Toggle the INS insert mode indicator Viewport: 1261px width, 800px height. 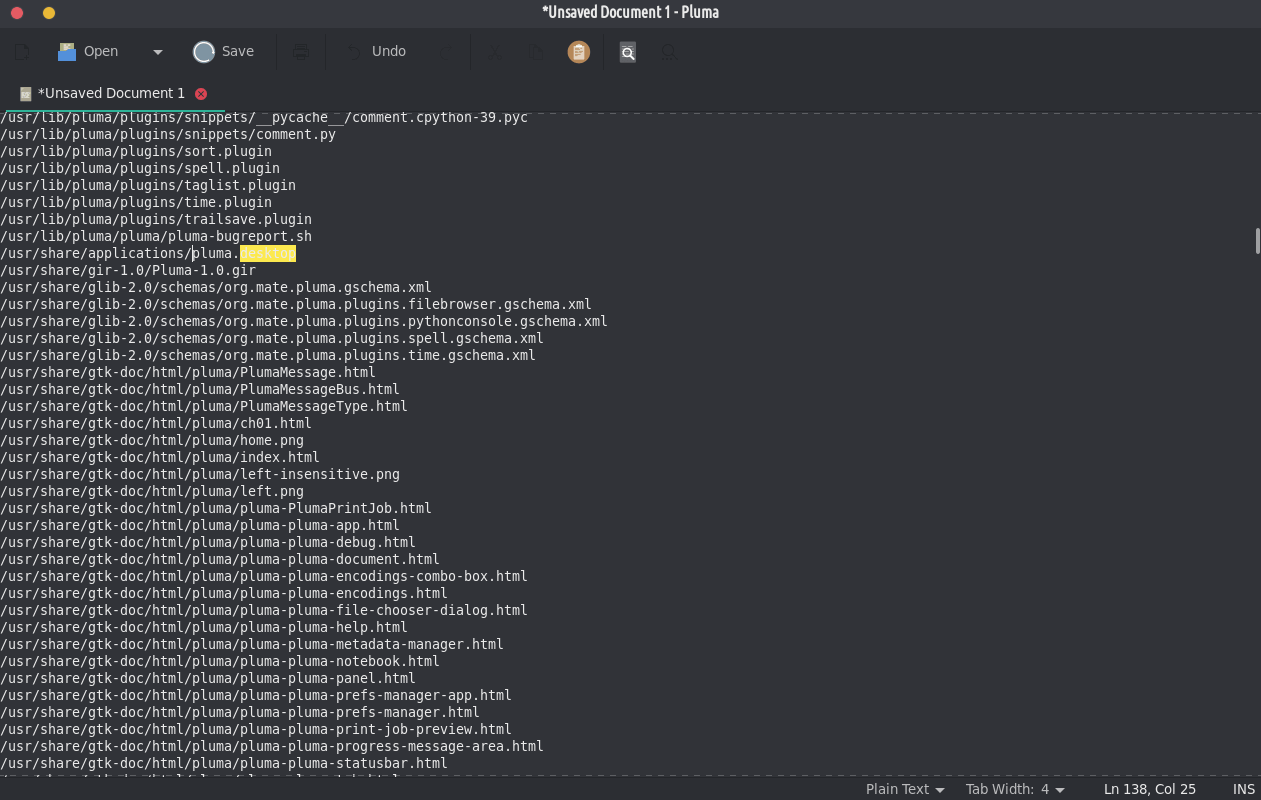click(1243, 789)
